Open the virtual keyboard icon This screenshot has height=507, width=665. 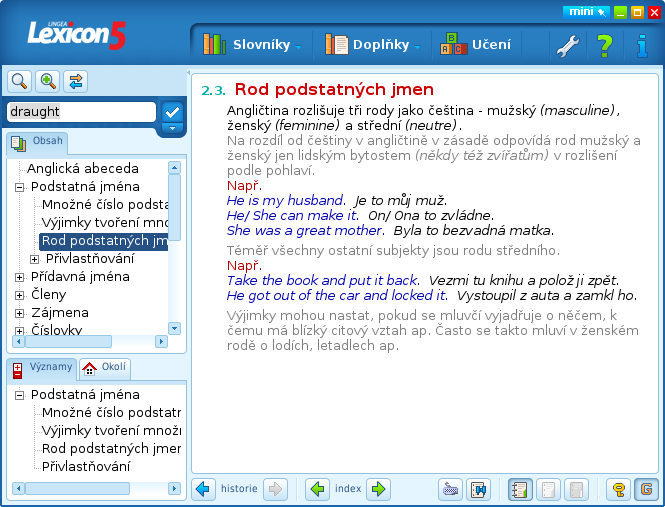[451, 489]
